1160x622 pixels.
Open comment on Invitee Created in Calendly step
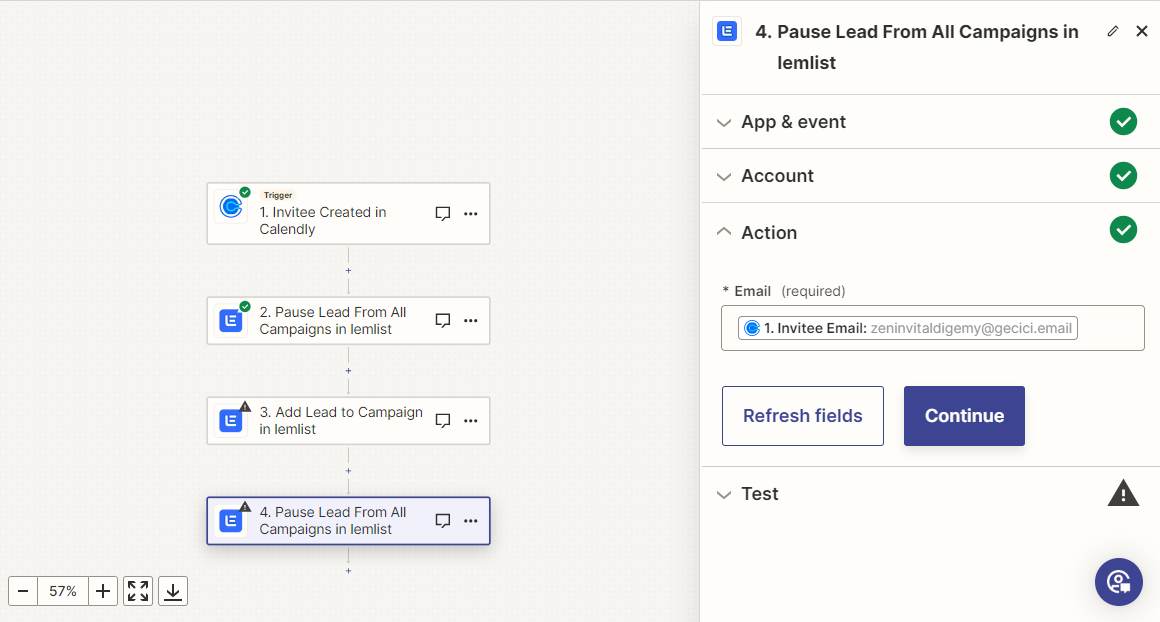[442, 214]
